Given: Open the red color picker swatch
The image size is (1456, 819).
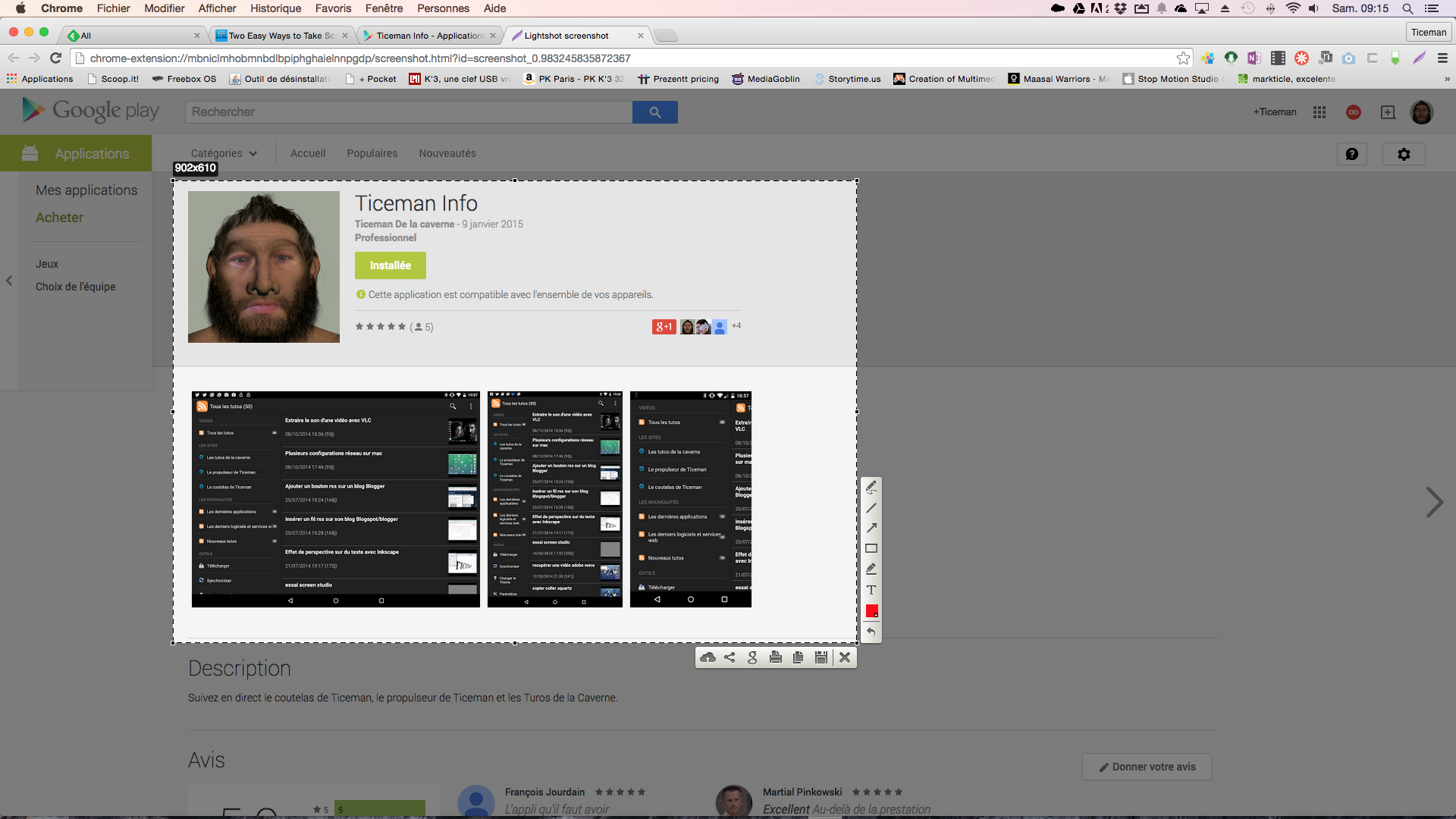Looking at the screenshot, I should [871, 610].
